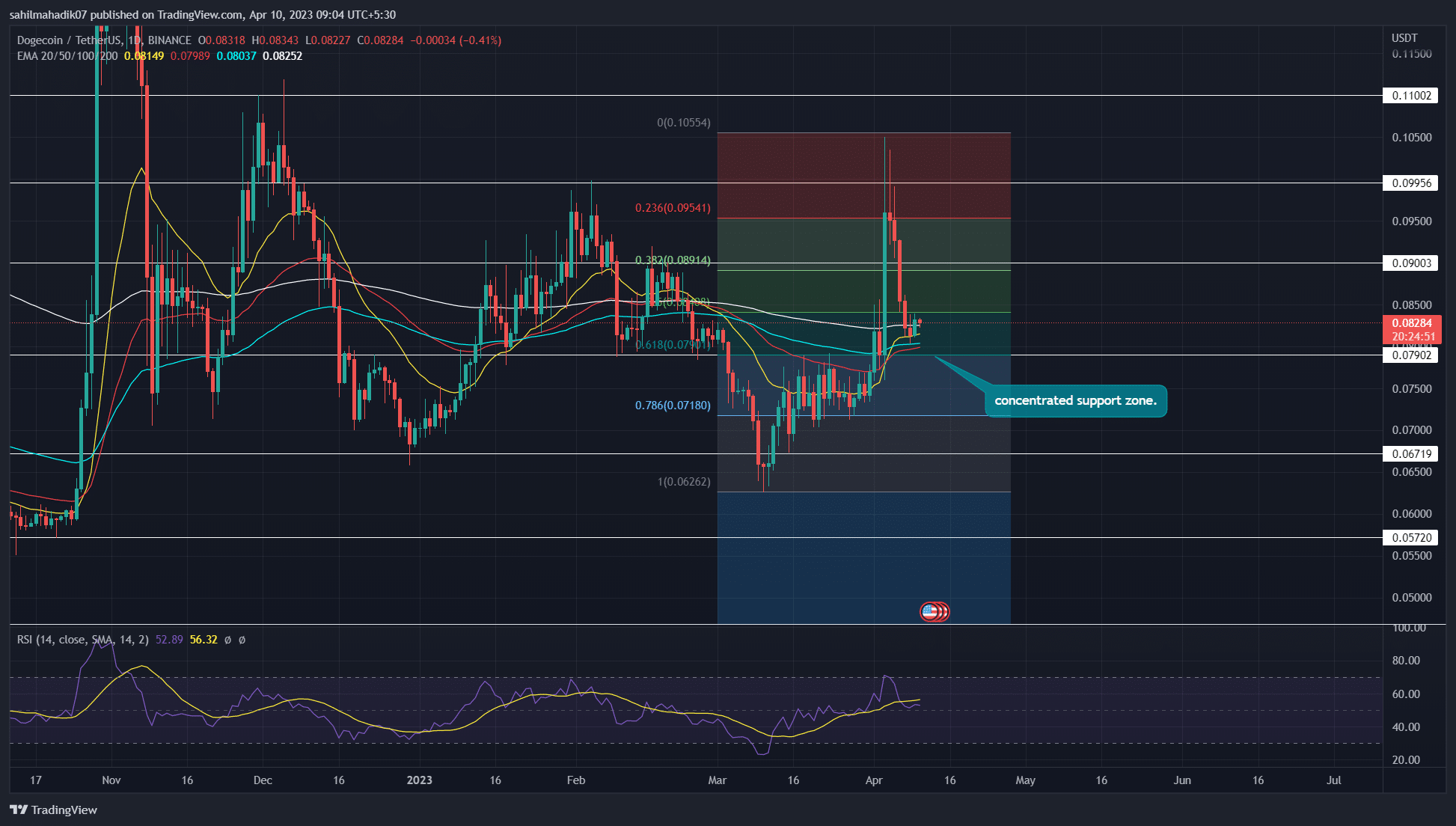The height and width of the screenshot is (826, 1456).
Task: Click the 2023 date axis label
Action: 419,780
